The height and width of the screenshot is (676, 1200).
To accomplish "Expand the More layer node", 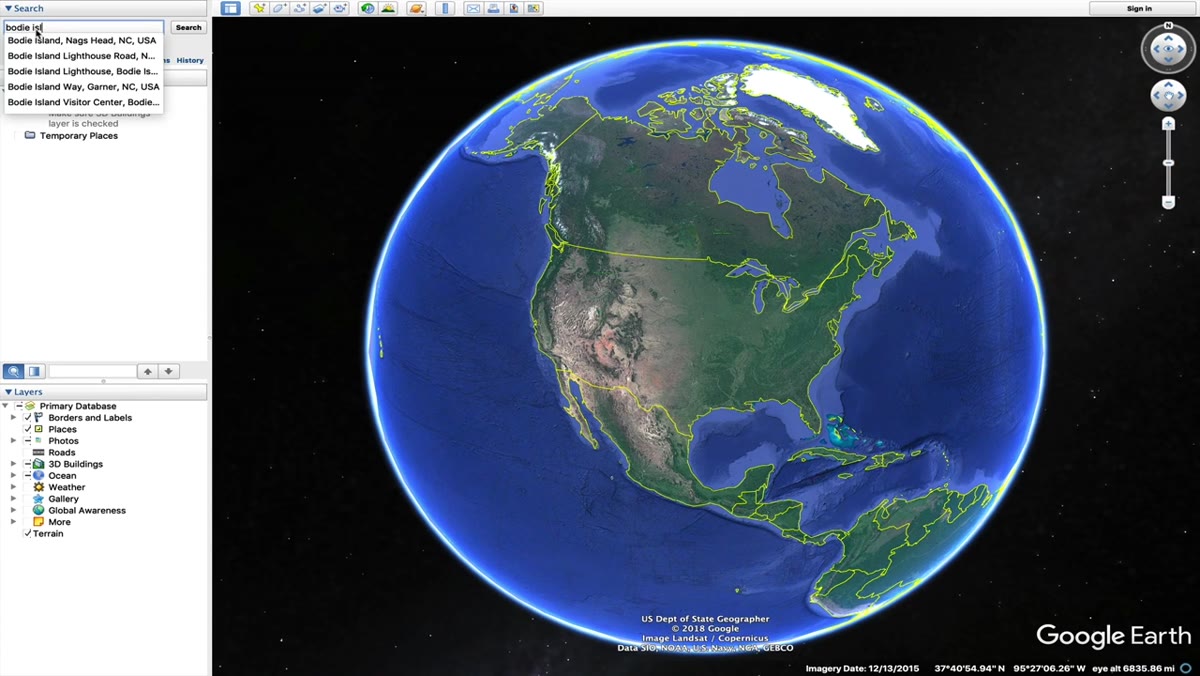I will [14, 522].
